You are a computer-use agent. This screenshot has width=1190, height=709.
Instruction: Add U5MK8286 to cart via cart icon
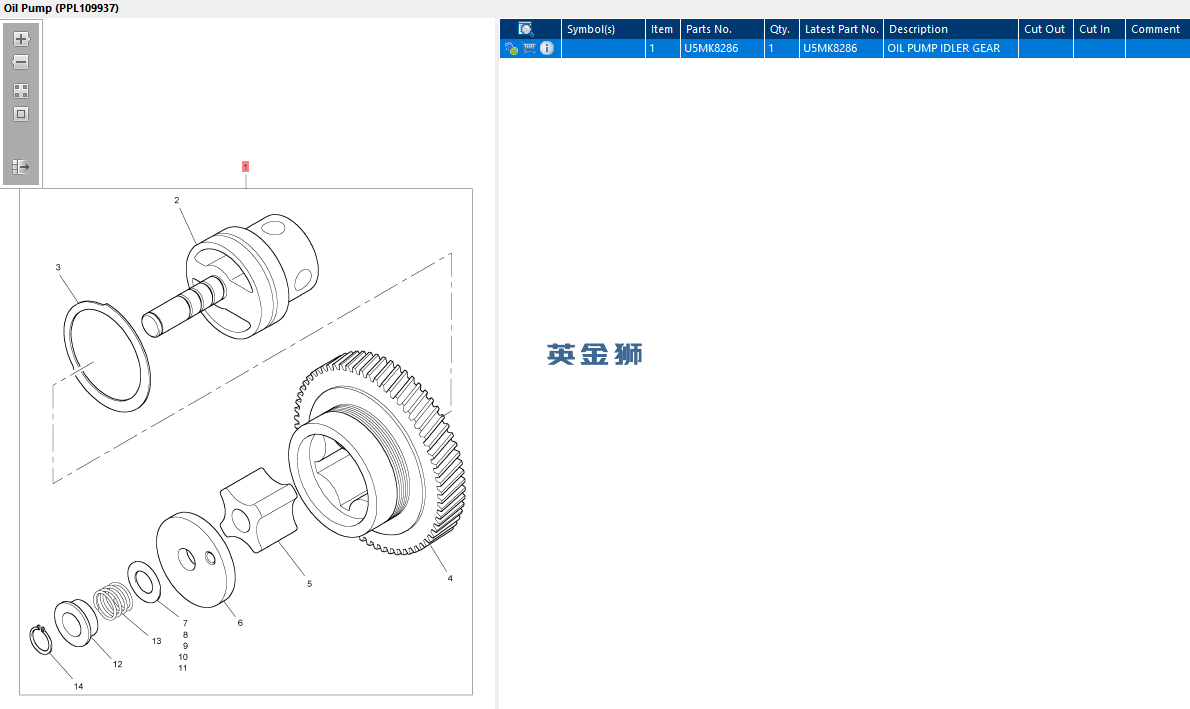pos(530,48)
